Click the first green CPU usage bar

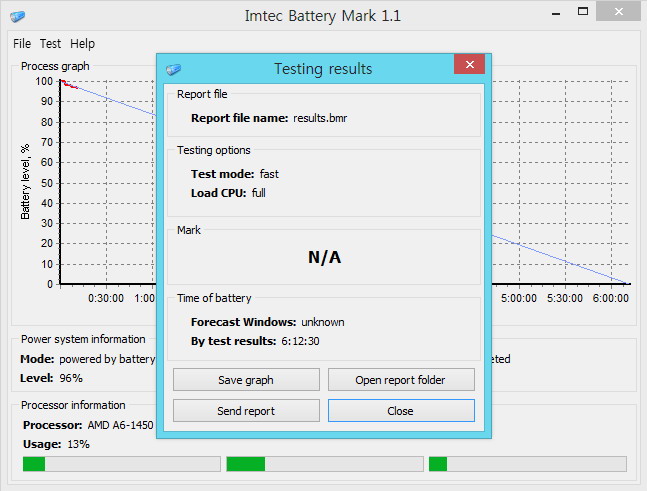(x=121, y=464)
